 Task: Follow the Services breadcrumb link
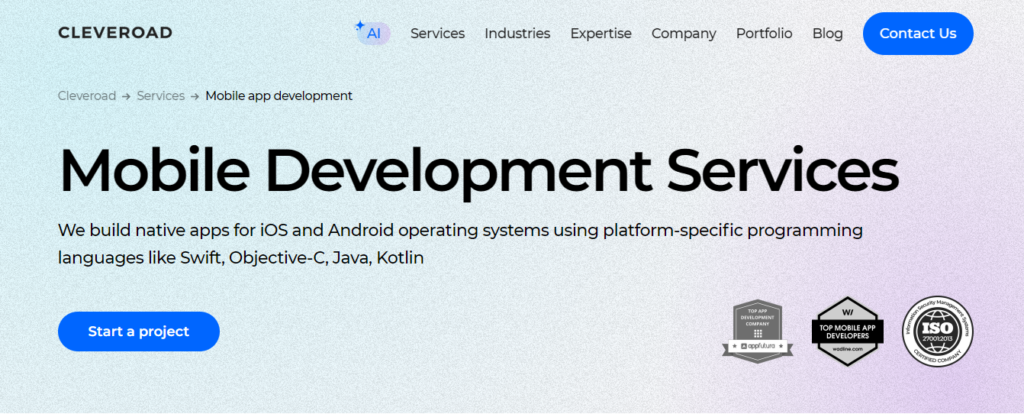[x=161, y=96]
